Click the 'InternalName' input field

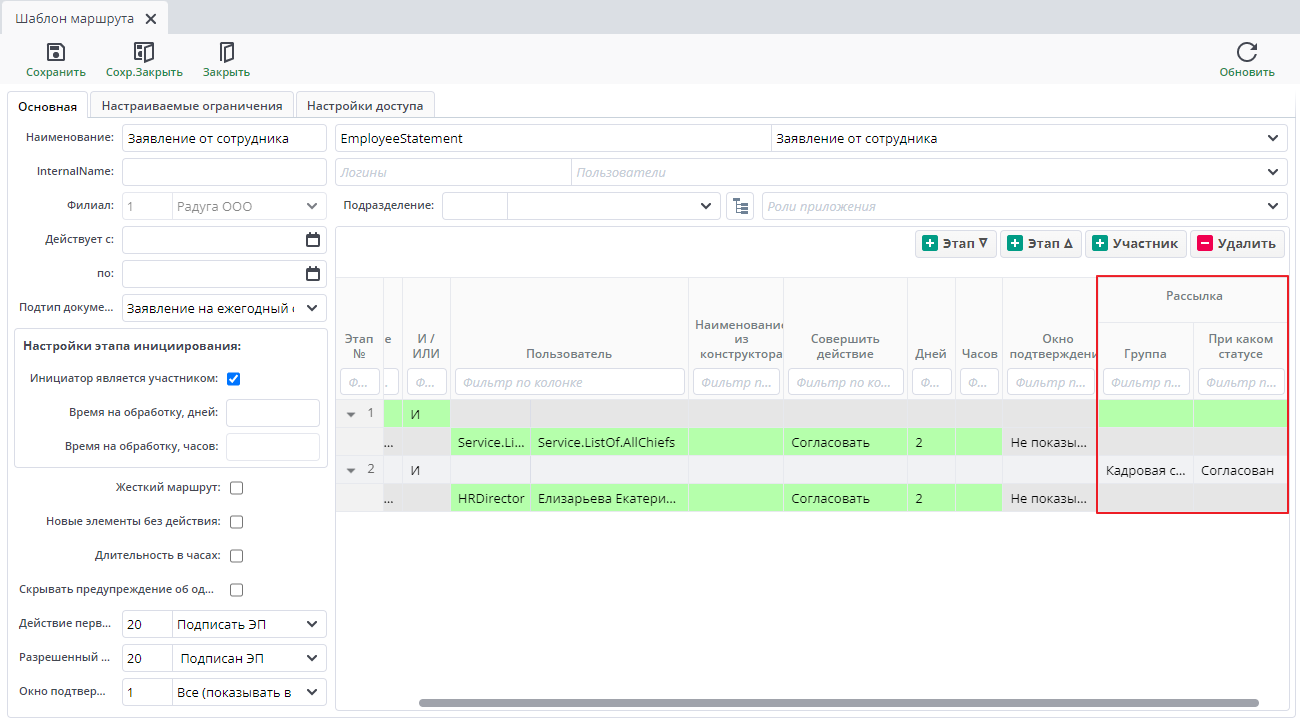point(224,172)
